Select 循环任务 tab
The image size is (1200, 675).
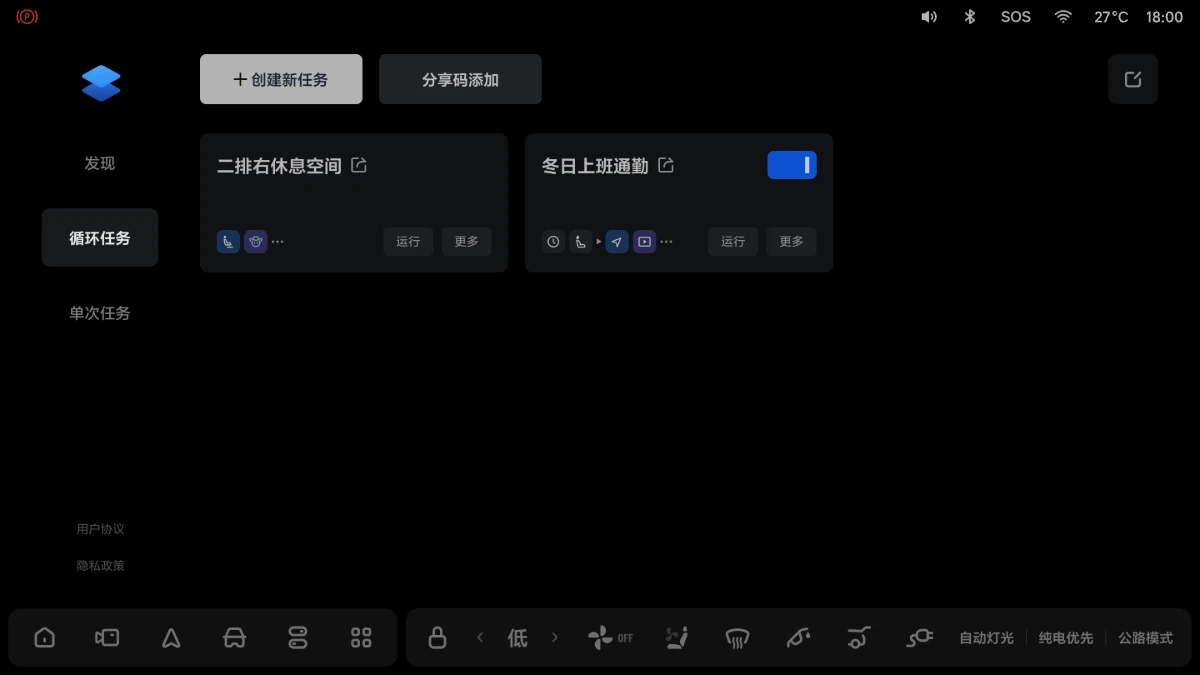(x=100, y=238)
